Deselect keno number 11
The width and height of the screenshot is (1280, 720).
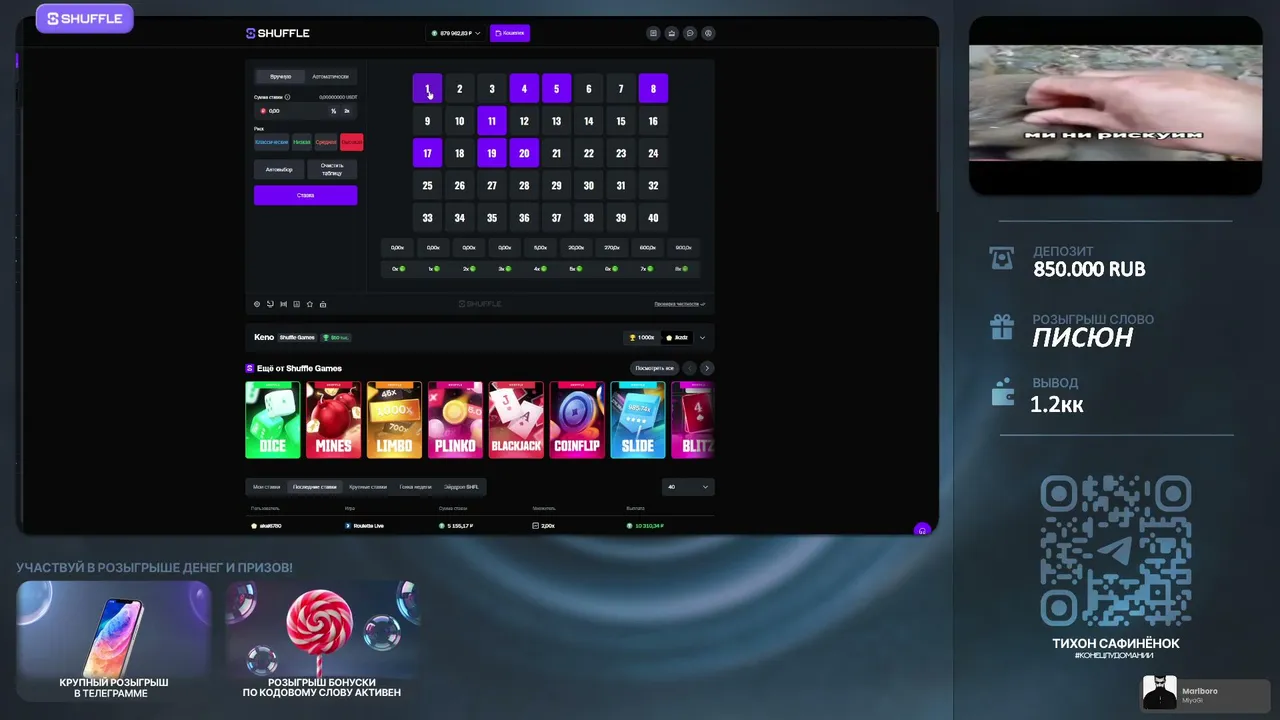(x=492, y=121)
